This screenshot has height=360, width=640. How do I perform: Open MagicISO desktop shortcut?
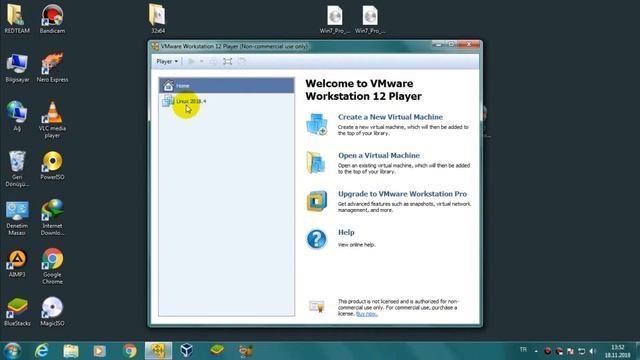(x=52, y=312)
